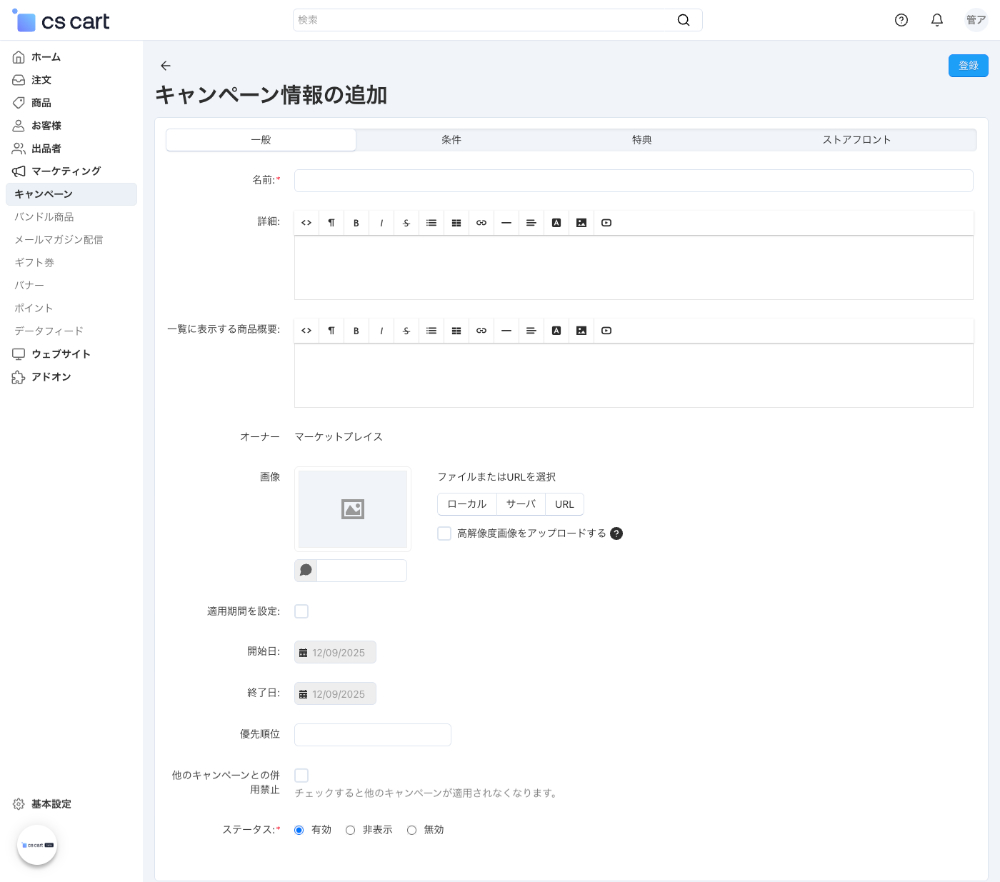Image resolution: width=1000 pixels, height=882 pixels.
Task: Apply bold in the 詳細 editor toolbar
Action: point(356,223)
